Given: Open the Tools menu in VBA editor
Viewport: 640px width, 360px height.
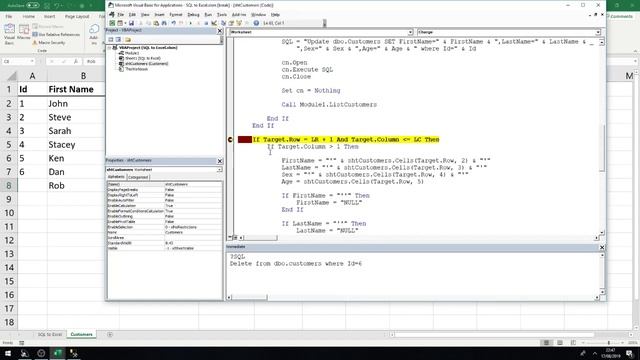Looking at the screenshot, I should [x=222, y=15].
